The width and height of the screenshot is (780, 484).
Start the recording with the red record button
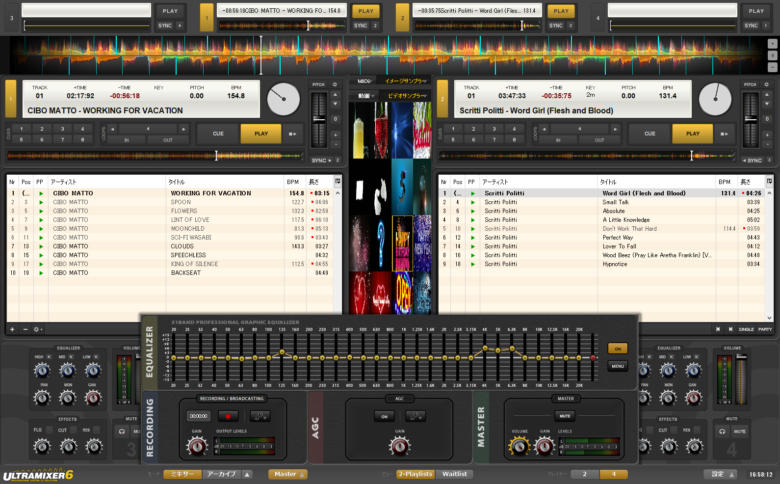click(228, 416)
